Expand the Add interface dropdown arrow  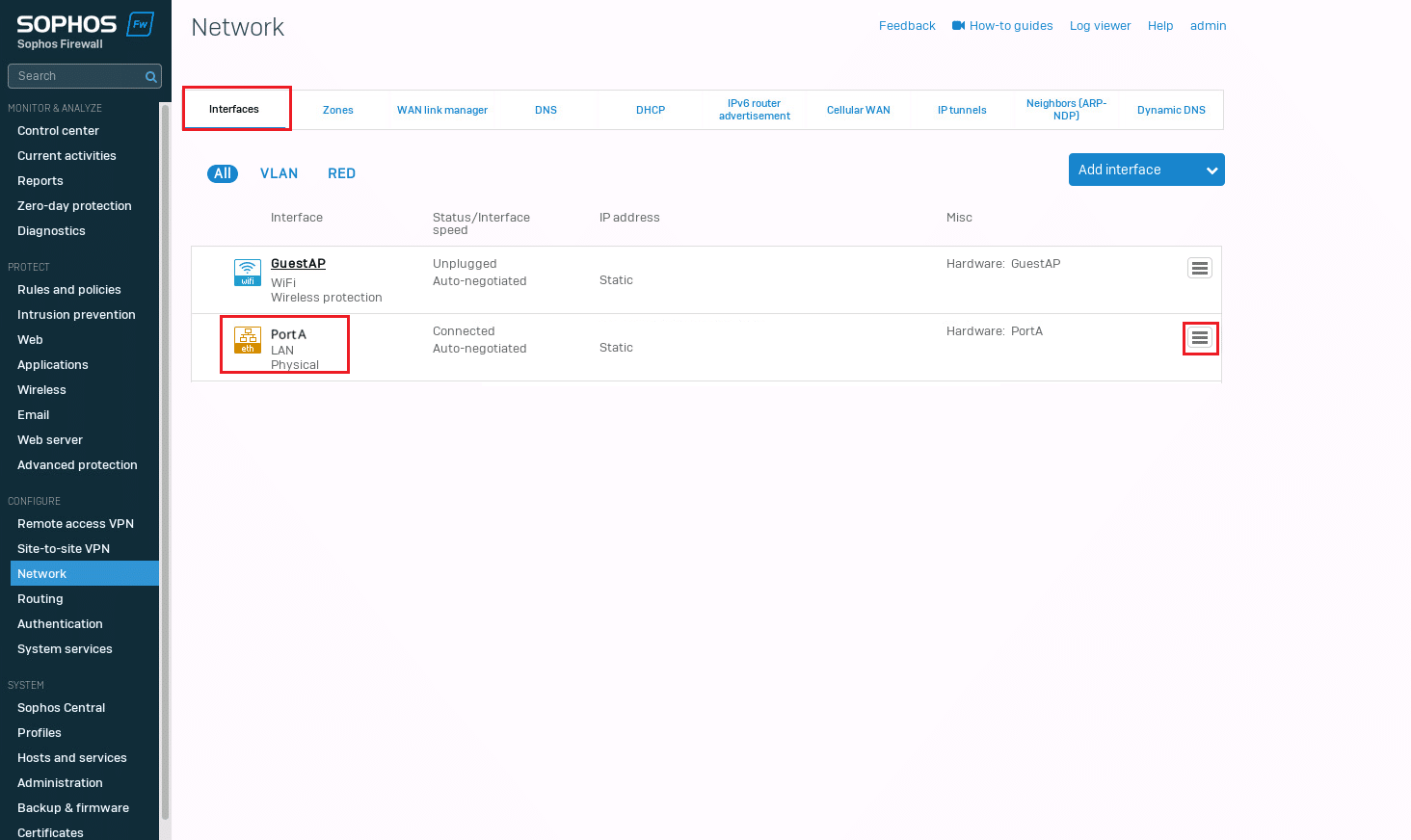point(1211,171)
